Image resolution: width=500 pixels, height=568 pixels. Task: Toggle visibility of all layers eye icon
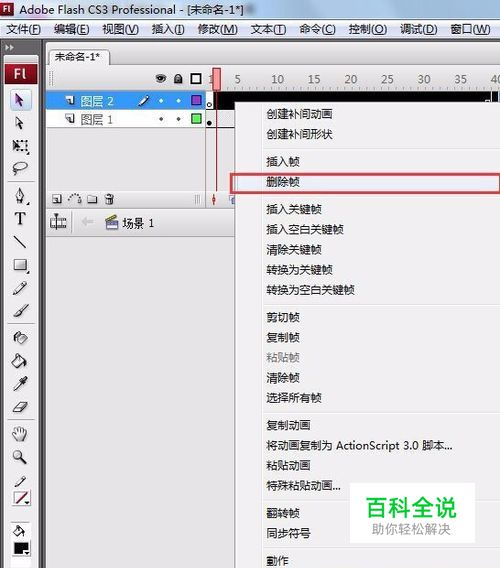tap(161, 78)
